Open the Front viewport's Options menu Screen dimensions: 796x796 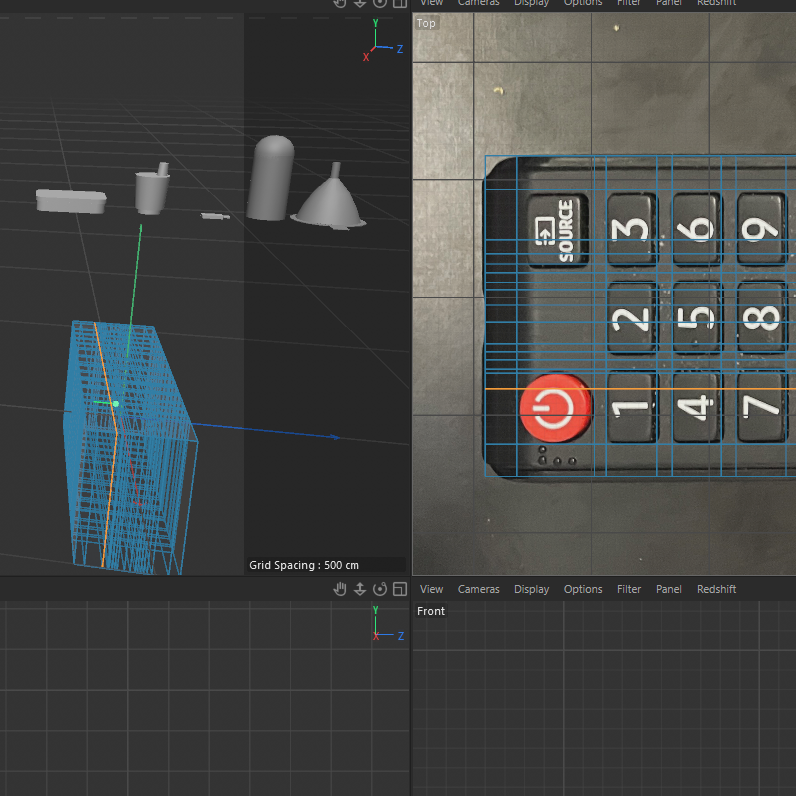pos(583,589)
